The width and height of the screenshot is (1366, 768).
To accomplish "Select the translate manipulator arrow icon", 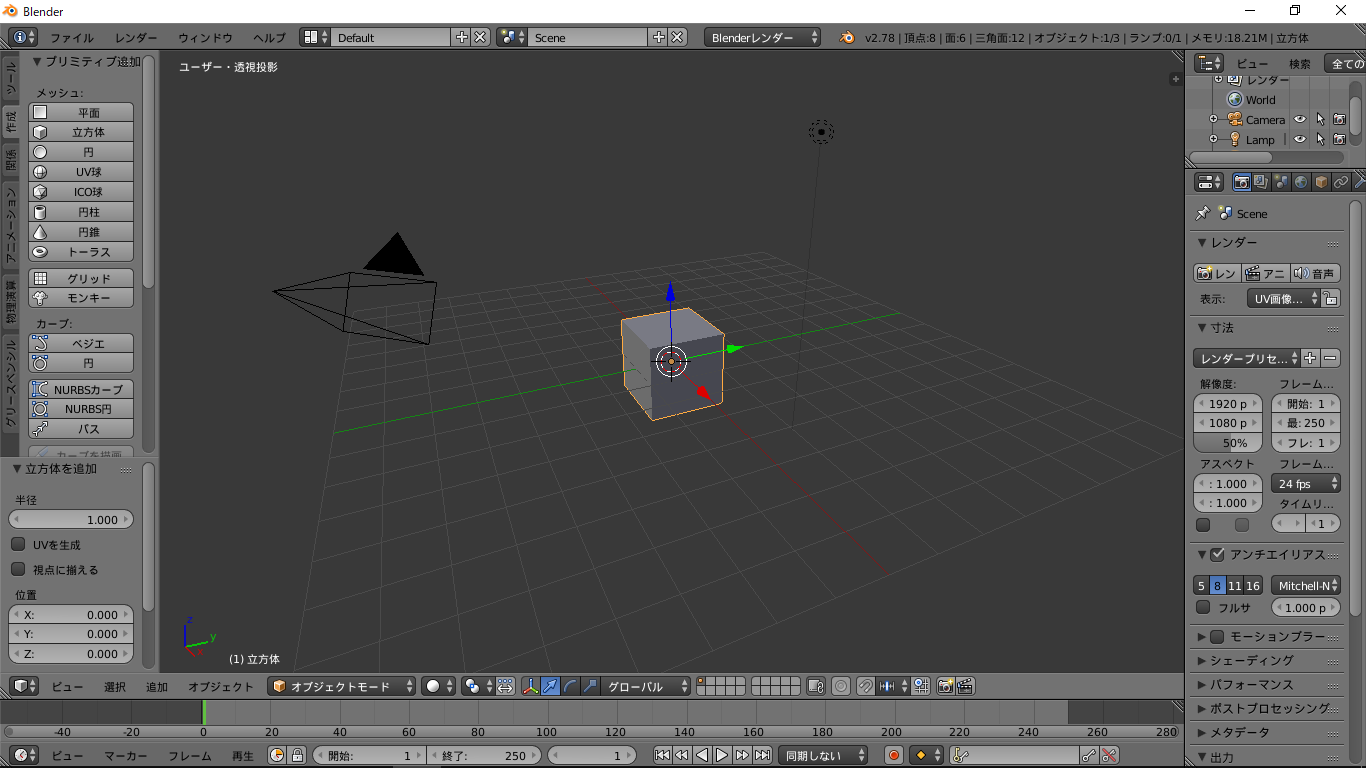I will point(550,686).
